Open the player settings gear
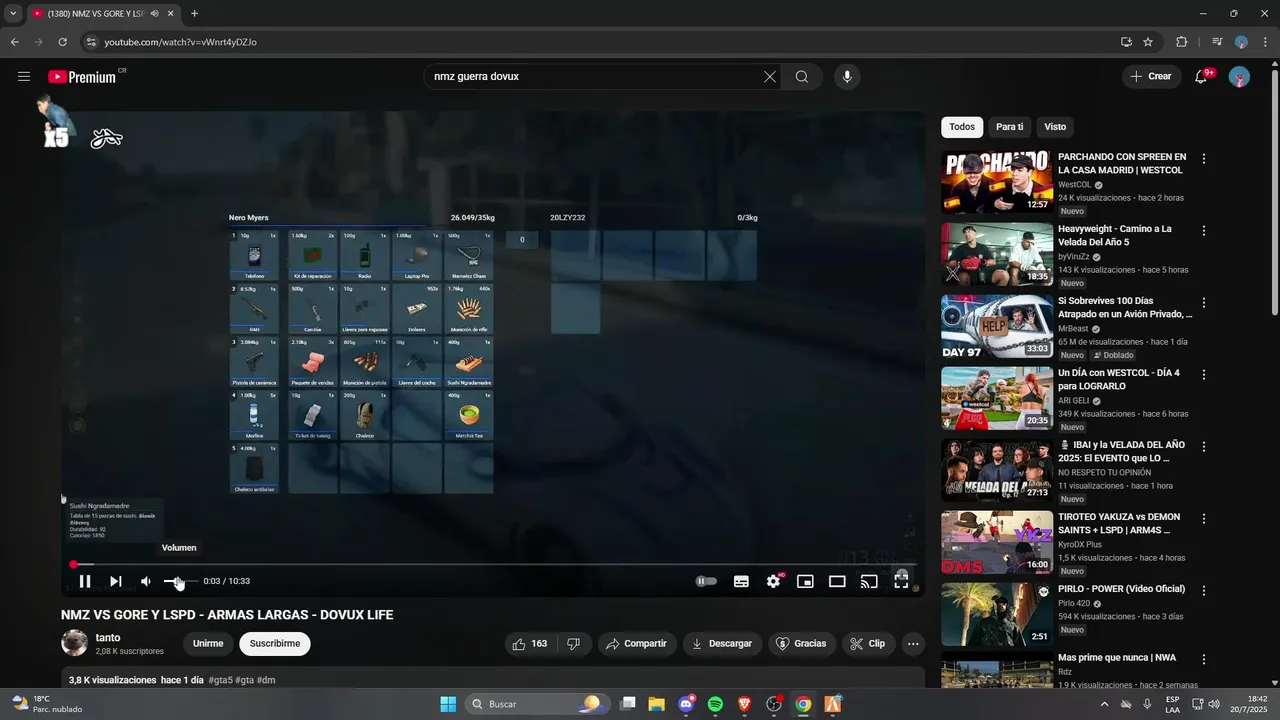The height and width of the screenshot is (720, 1280). (773, 581)
